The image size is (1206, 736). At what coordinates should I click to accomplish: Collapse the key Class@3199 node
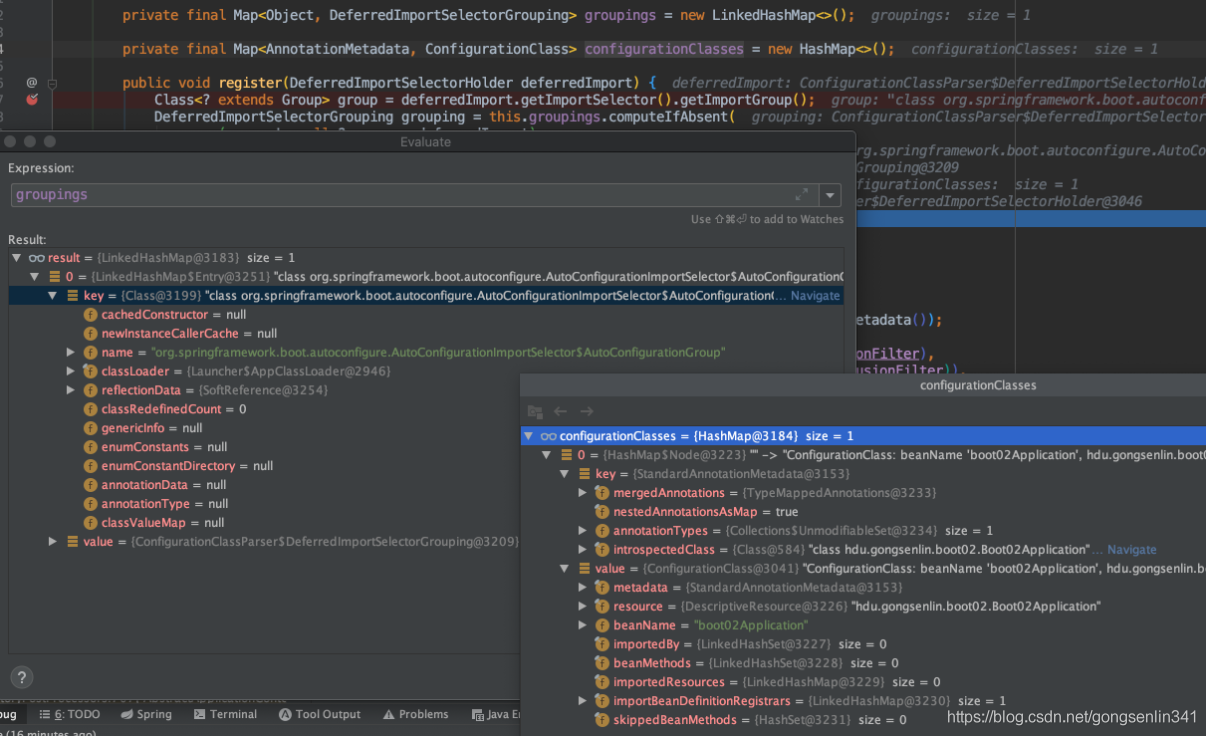[x=53, y=296]
